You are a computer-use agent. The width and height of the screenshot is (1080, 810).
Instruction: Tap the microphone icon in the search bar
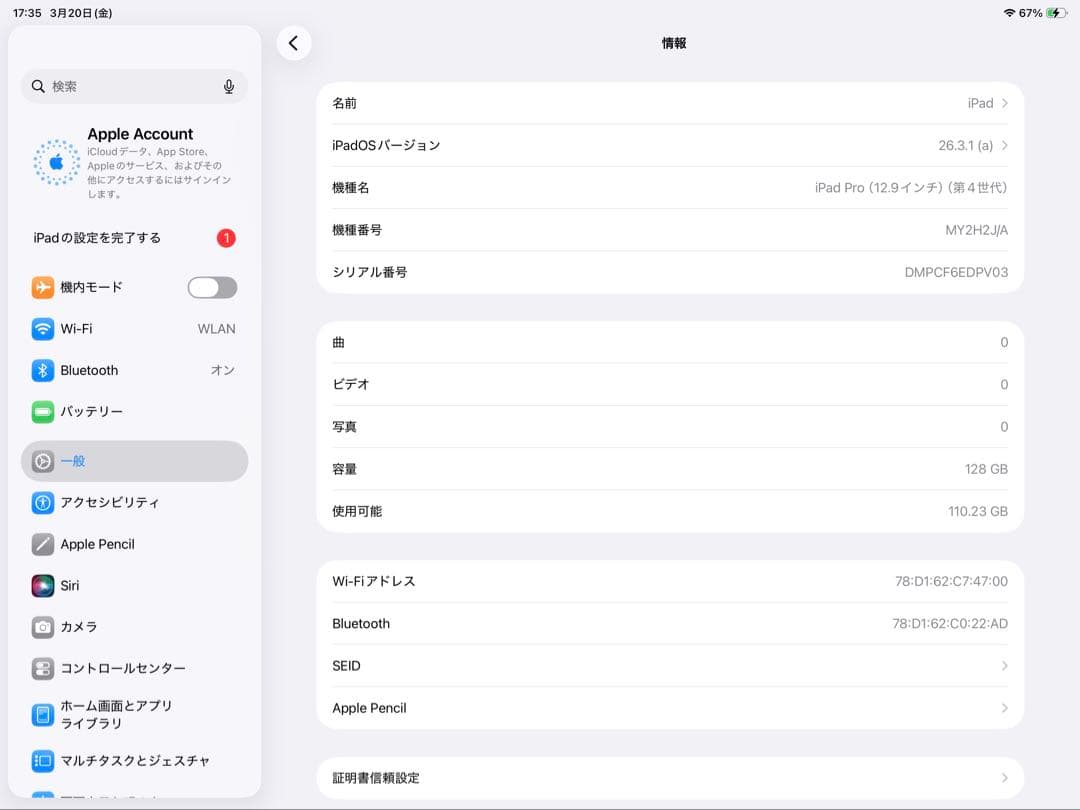click(x=229, y=87)
